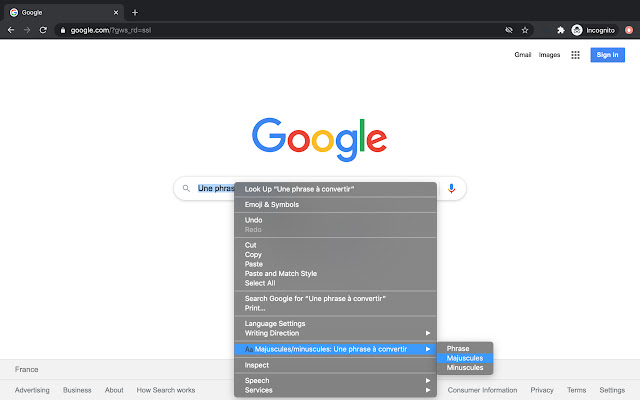Open the Extensions puzzle icon
The image size is (640, 400).
pos(561,30)
